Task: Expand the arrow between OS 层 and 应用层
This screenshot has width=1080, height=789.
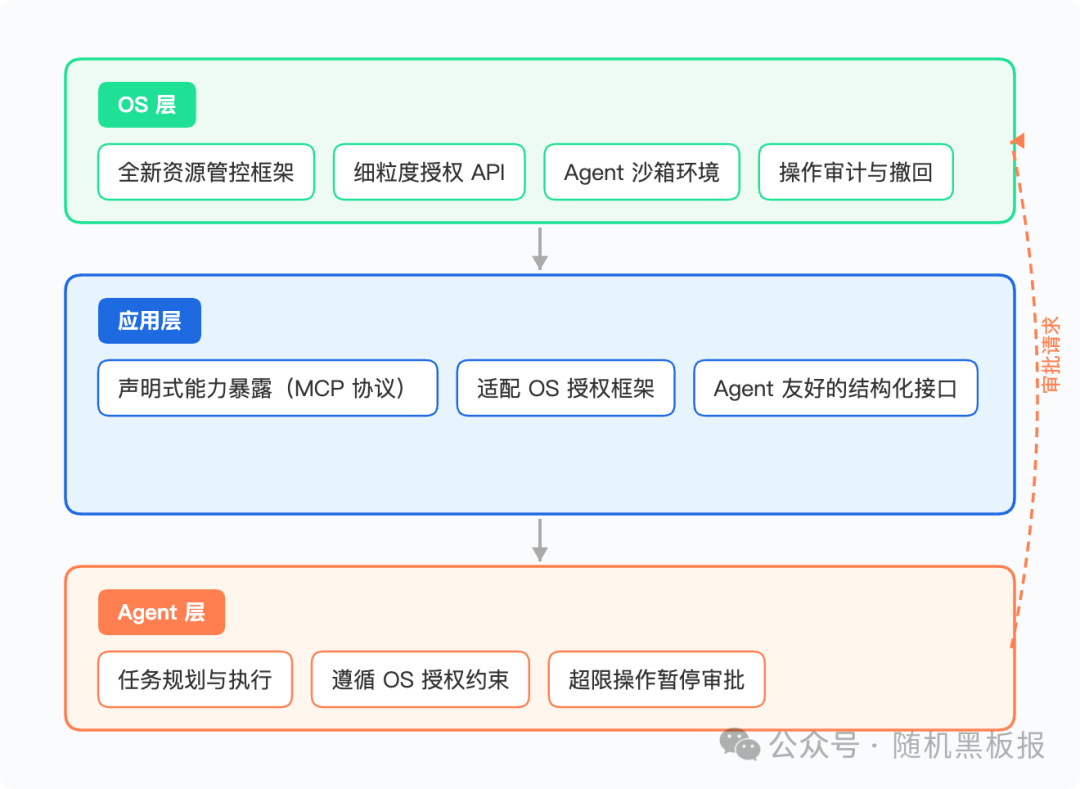Action: click(x=540, y=248)
